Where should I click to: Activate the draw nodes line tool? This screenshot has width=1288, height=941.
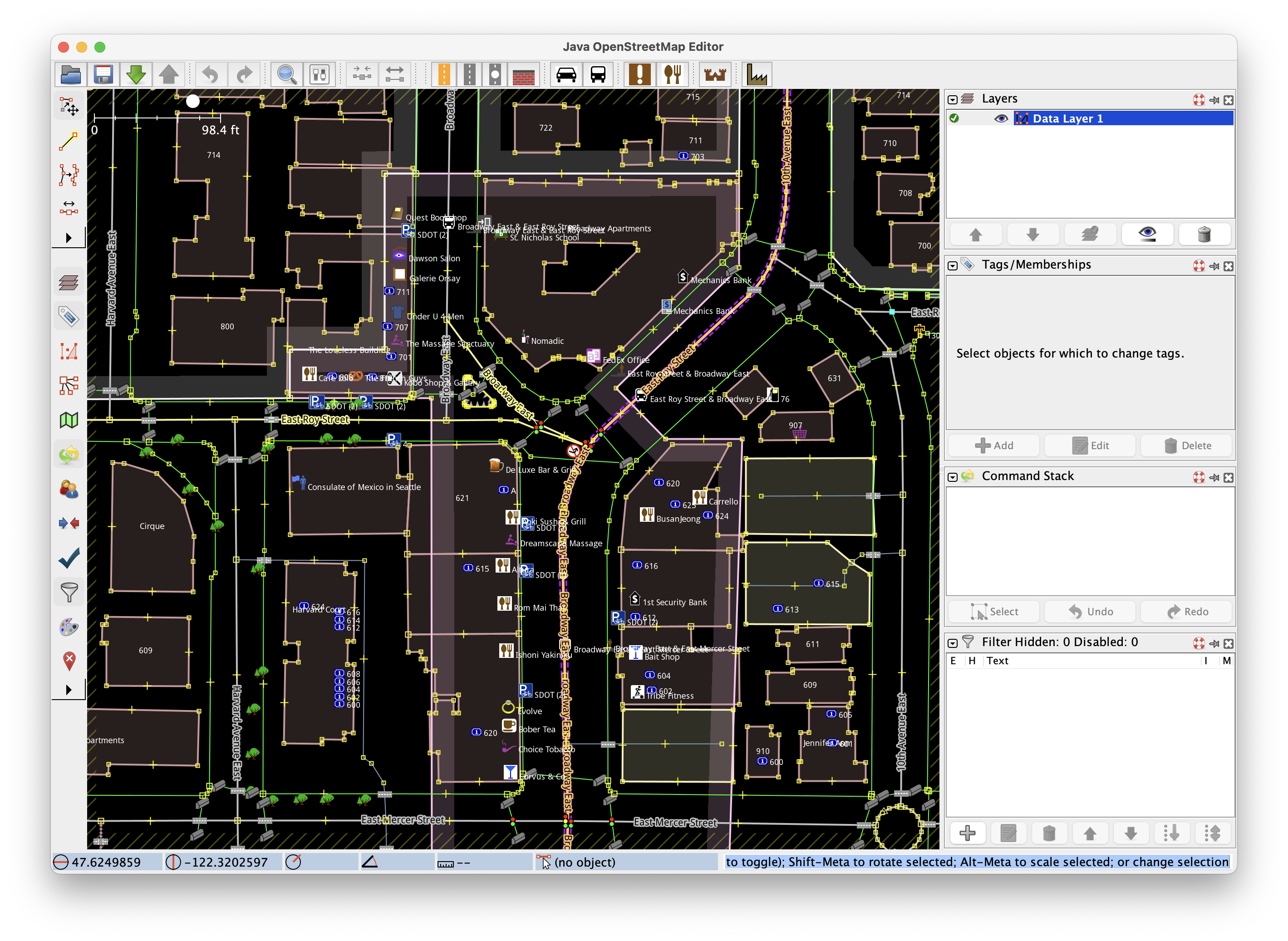tap(69, 141)
